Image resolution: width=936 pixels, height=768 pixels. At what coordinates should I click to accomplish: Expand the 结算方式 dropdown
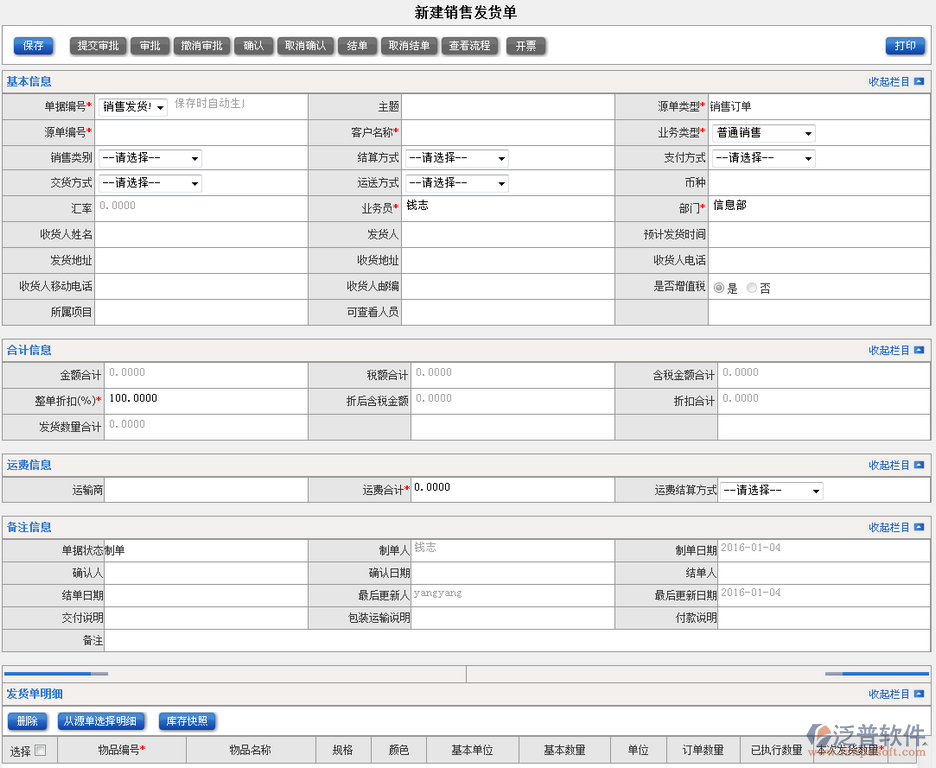[x=457, y=158]
